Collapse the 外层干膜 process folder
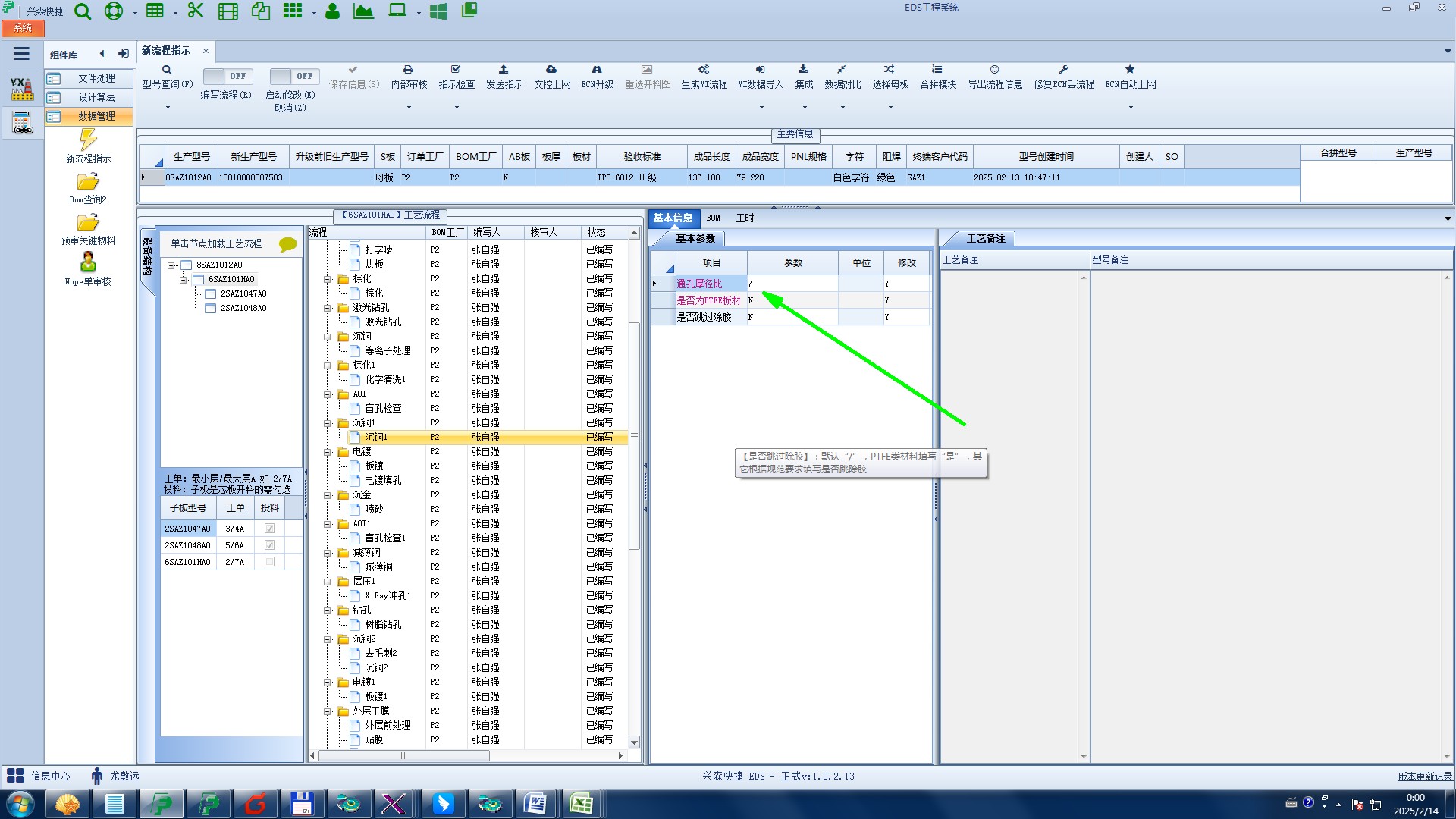The height and width of the screenshot is (819, 1456). (328, 711)
